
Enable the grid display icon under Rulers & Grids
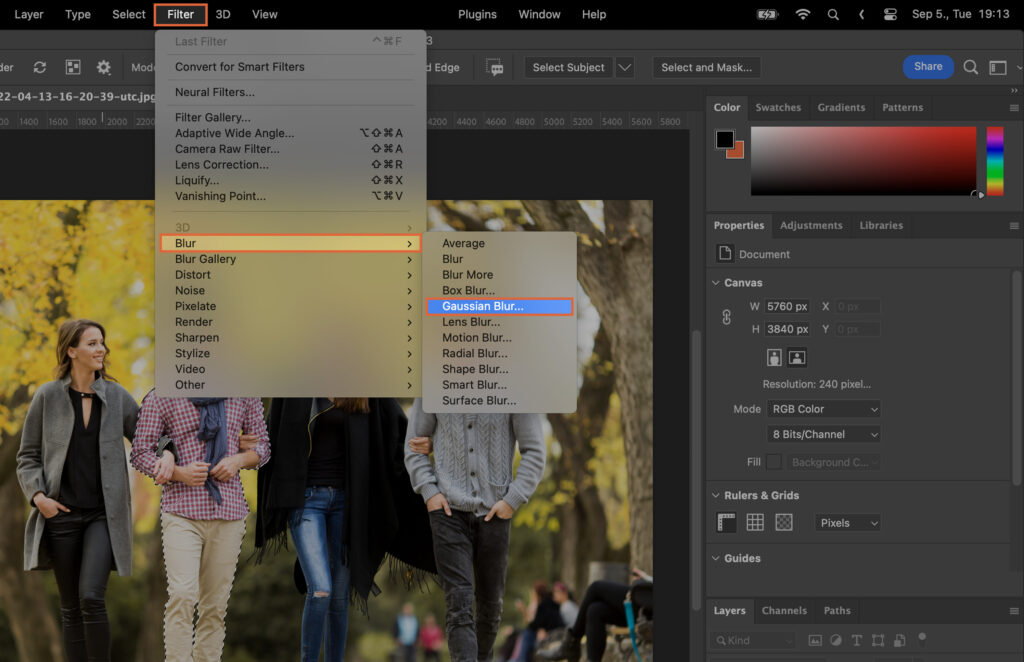tap(754, 521)
